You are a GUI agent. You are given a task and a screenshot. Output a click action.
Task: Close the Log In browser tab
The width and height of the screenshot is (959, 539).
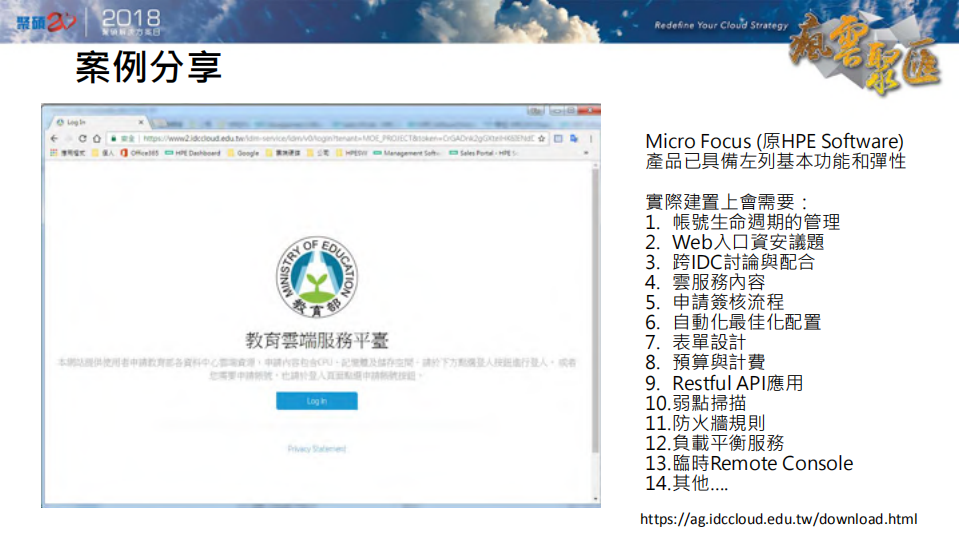141,122
